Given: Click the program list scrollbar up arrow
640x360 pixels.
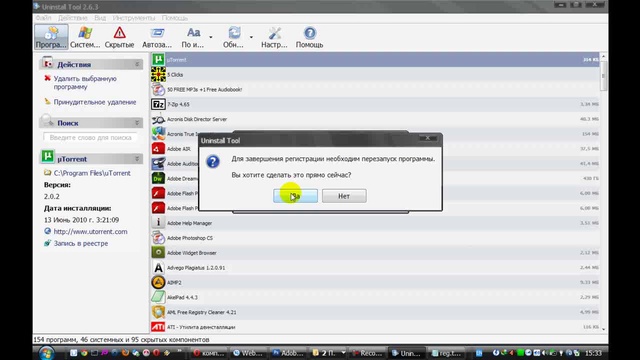Looking at the screenshot, I should (603, 56).
